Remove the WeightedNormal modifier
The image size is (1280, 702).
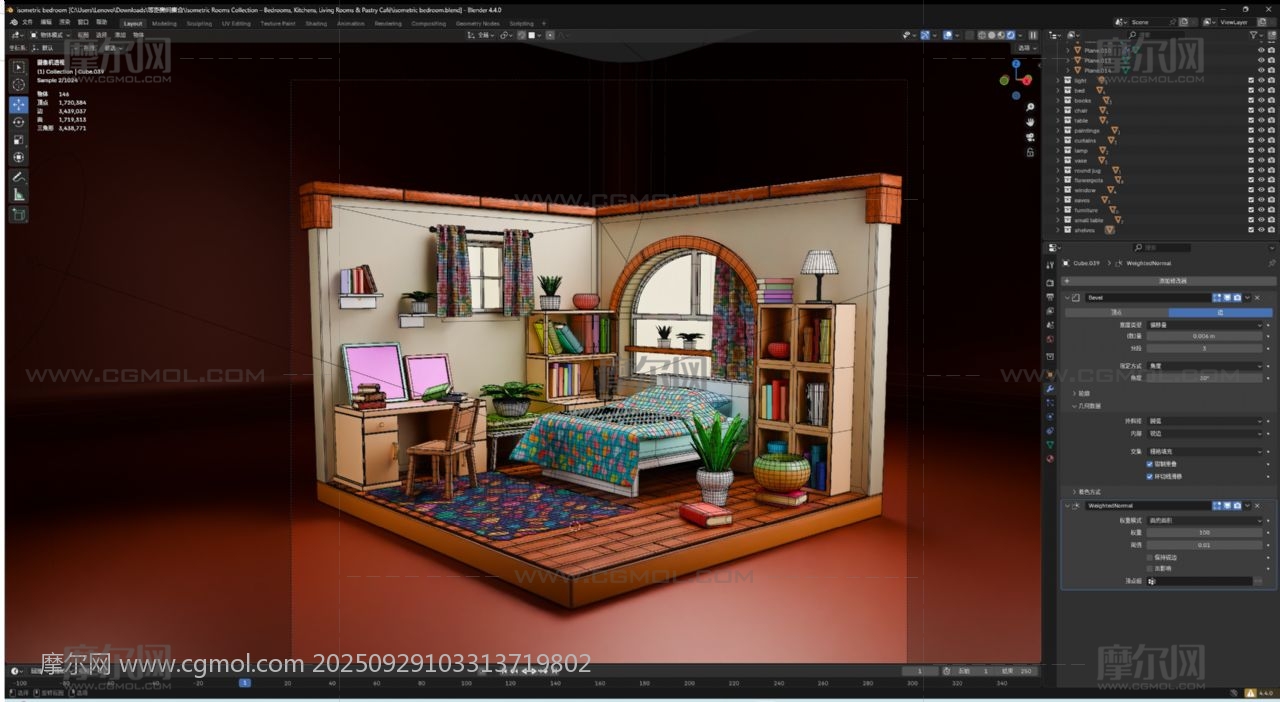(x=1259, y=506)
